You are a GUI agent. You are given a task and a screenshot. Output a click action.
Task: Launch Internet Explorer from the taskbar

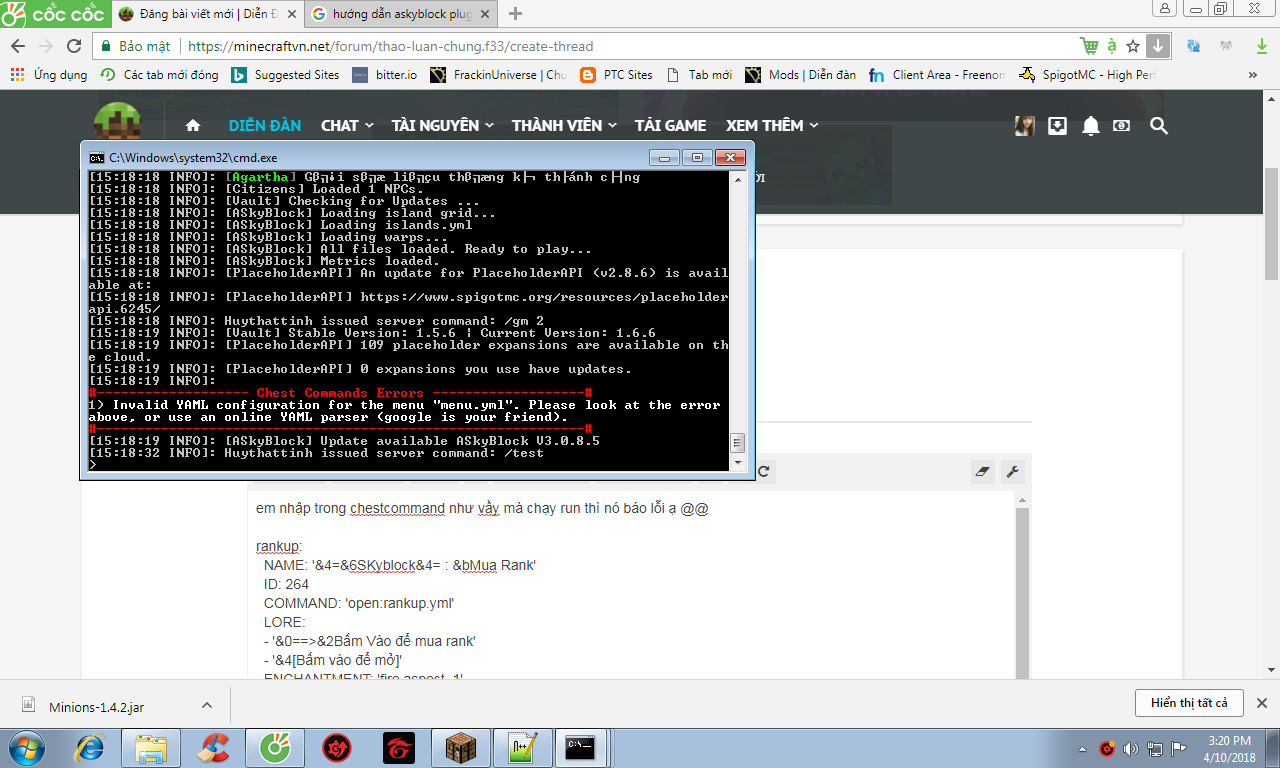pos(91,748)
